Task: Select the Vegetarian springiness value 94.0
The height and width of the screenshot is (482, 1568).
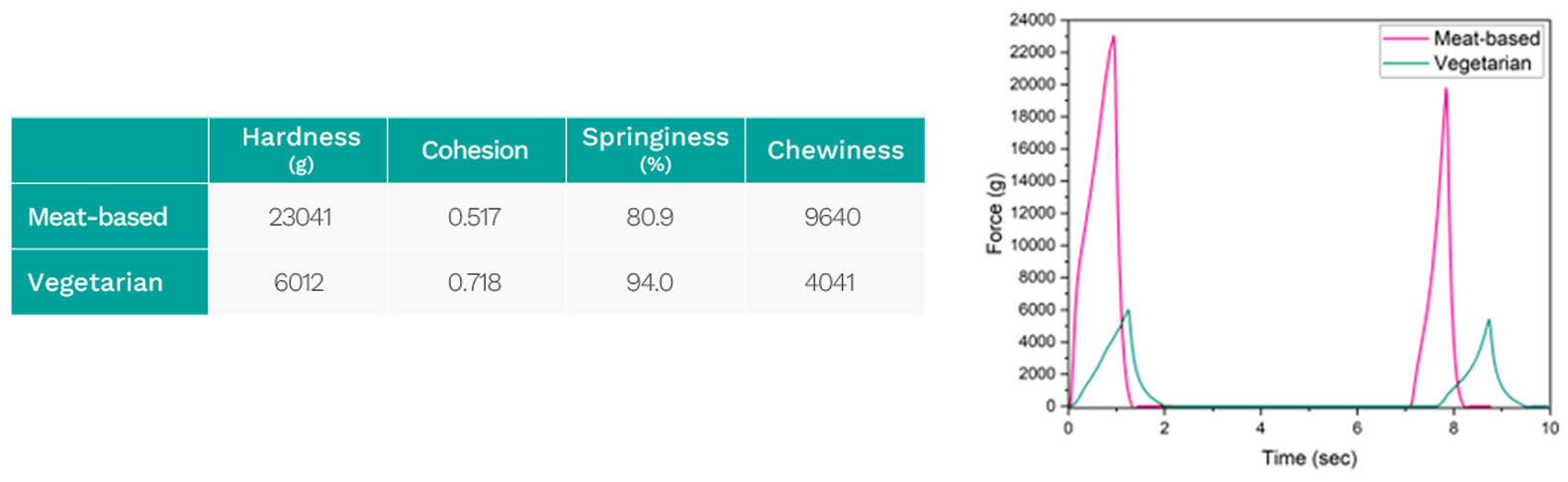Action: point(650,282)
